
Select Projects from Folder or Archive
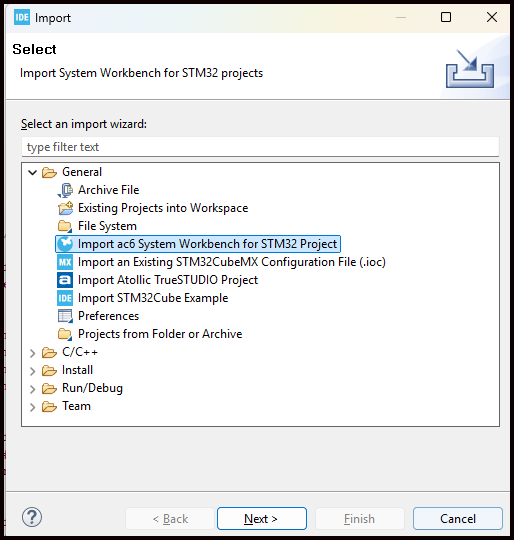point(160,334)
